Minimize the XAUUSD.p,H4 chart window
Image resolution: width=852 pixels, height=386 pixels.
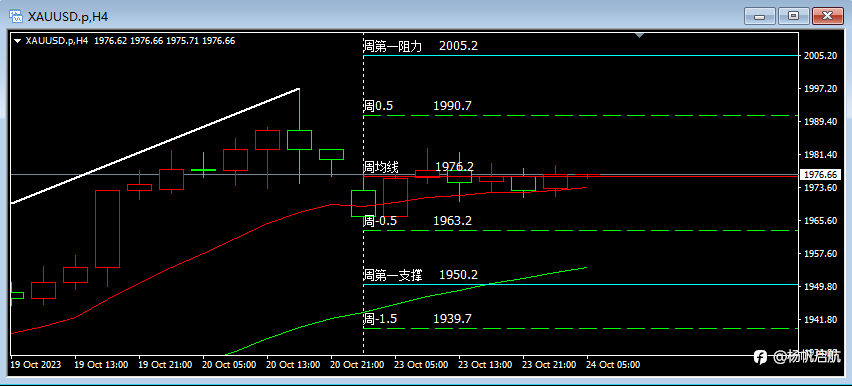click(x=759, y=16)
